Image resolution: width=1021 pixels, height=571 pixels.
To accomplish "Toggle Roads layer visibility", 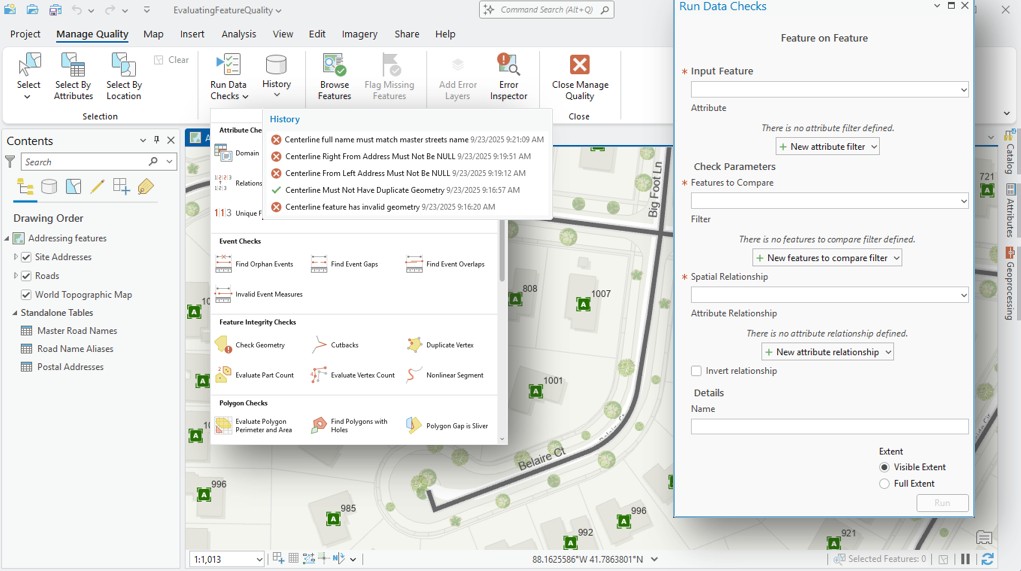I will (26, 276).
